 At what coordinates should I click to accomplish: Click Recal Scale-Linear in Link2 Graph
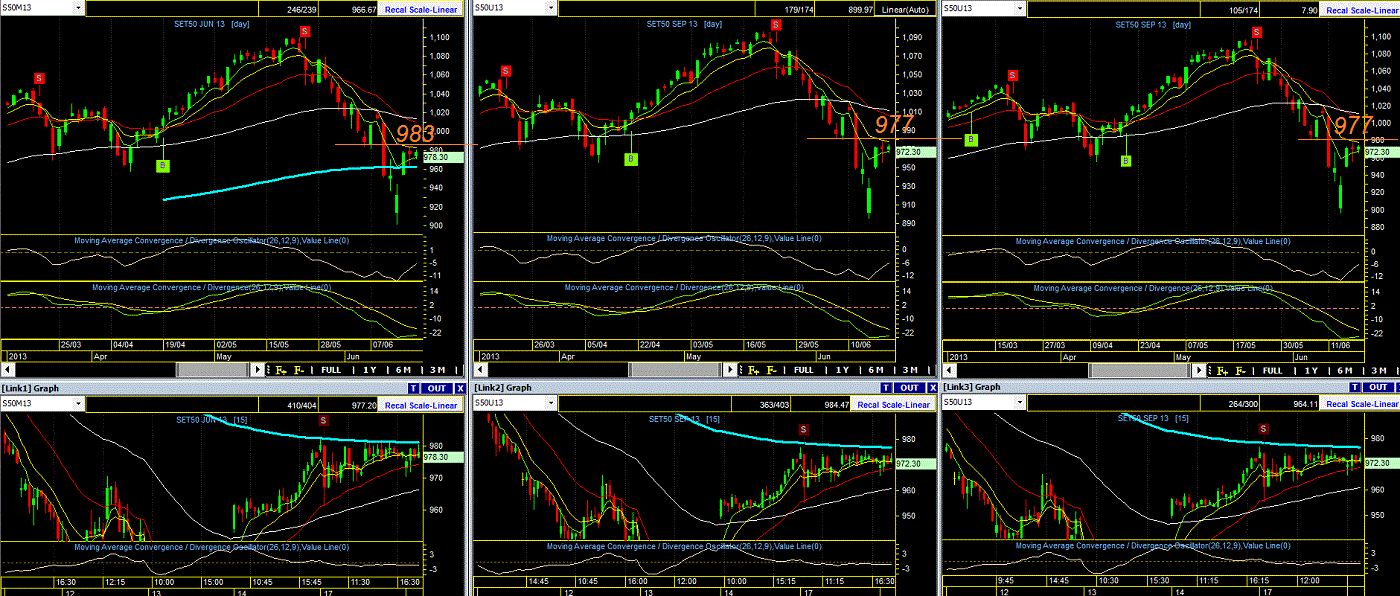click(893, 404)
